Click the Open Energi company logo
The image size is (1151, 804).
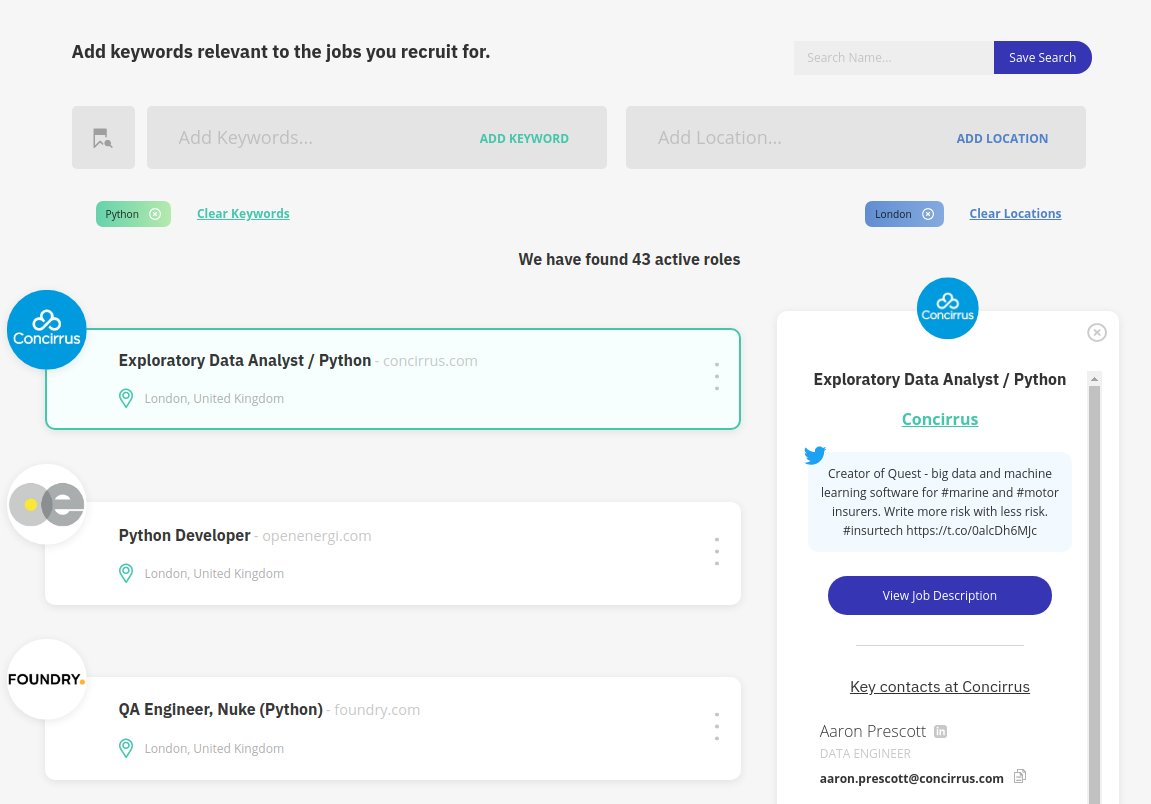47,504
